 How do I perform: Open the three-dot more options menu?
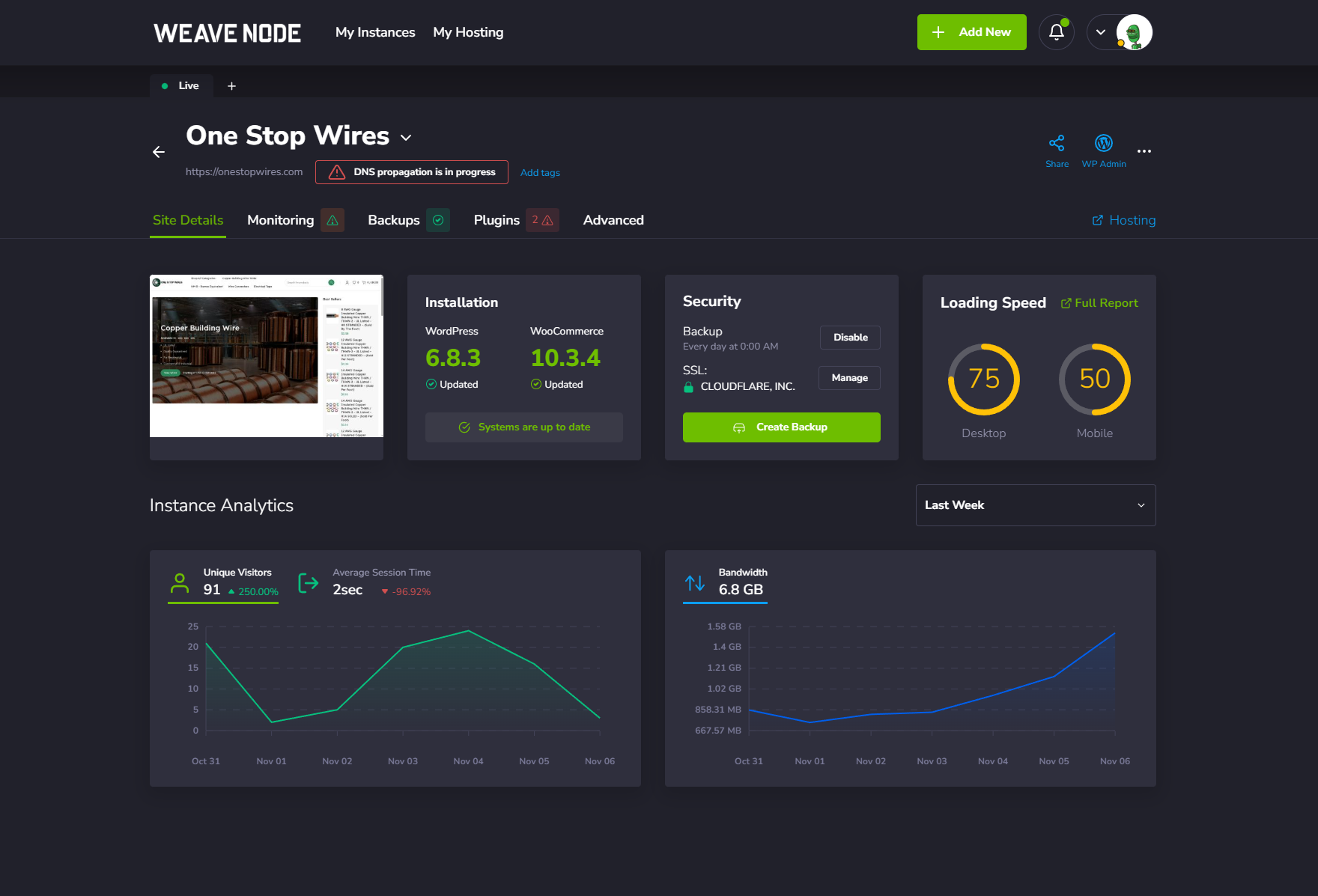click(x=1144, y=151)
